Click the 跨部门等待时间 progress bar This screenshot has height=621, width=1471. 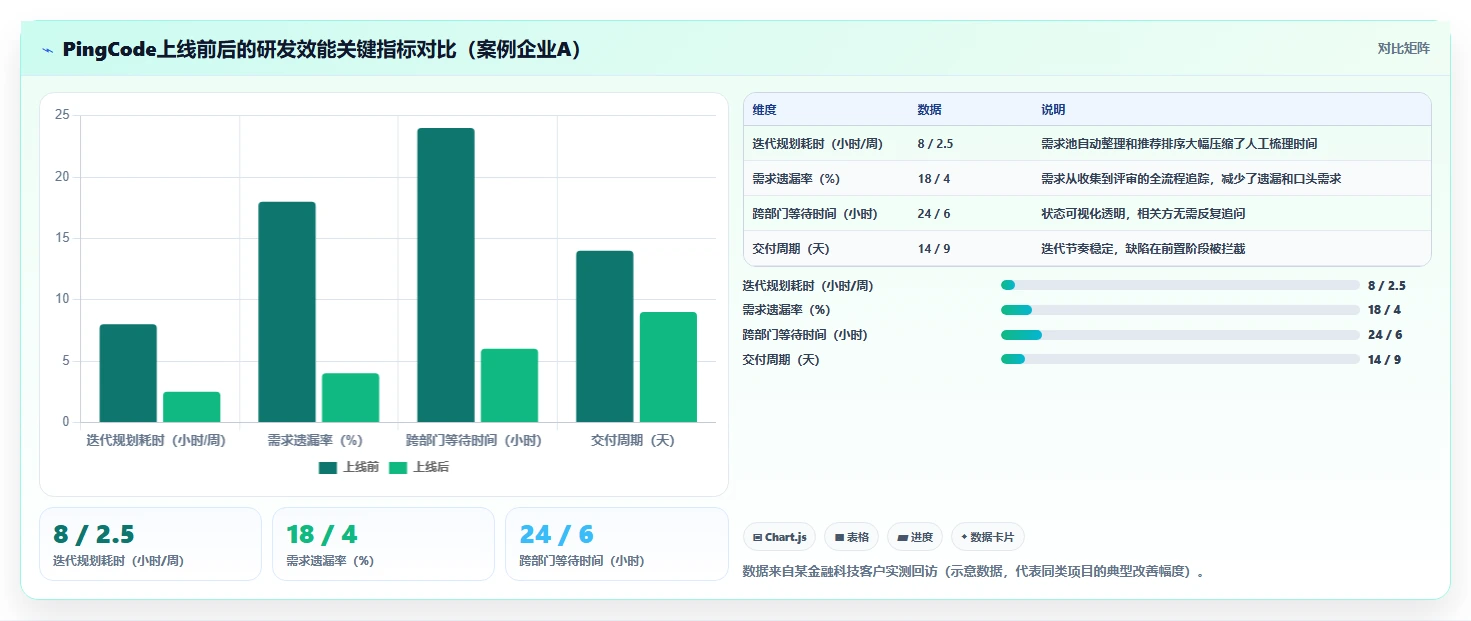tap(1180, 335)
